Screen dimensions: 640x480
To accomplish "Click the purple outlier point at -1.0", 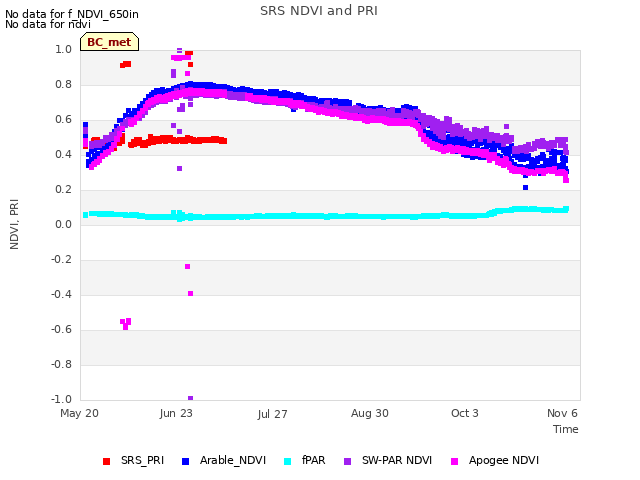I will (191, 398).
